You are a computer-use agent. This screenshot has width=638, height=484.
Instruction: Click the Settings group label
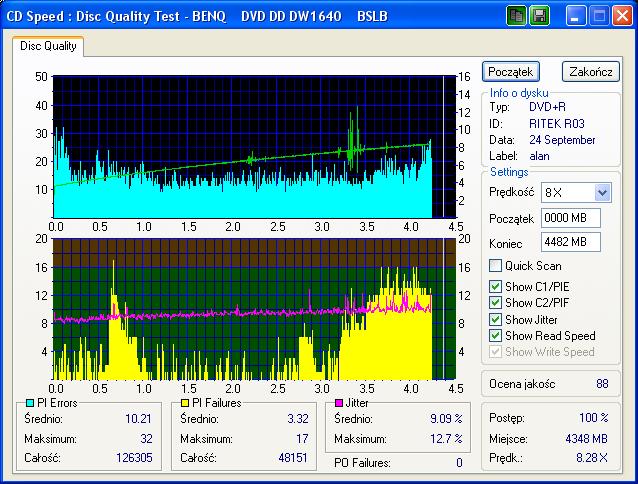tap(509, 172)
